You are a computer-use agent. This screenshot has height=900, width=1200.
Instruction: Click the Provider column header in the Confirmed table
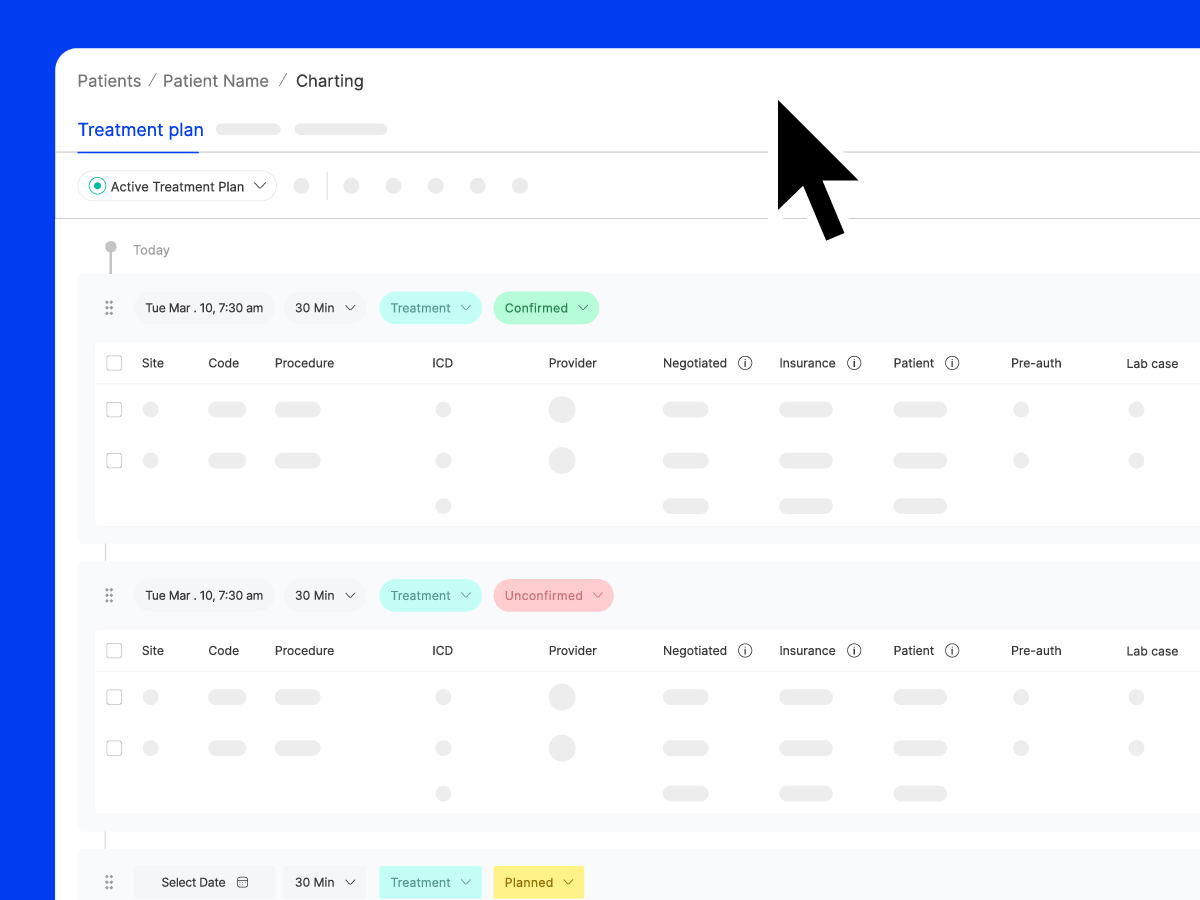click(573, 363)
